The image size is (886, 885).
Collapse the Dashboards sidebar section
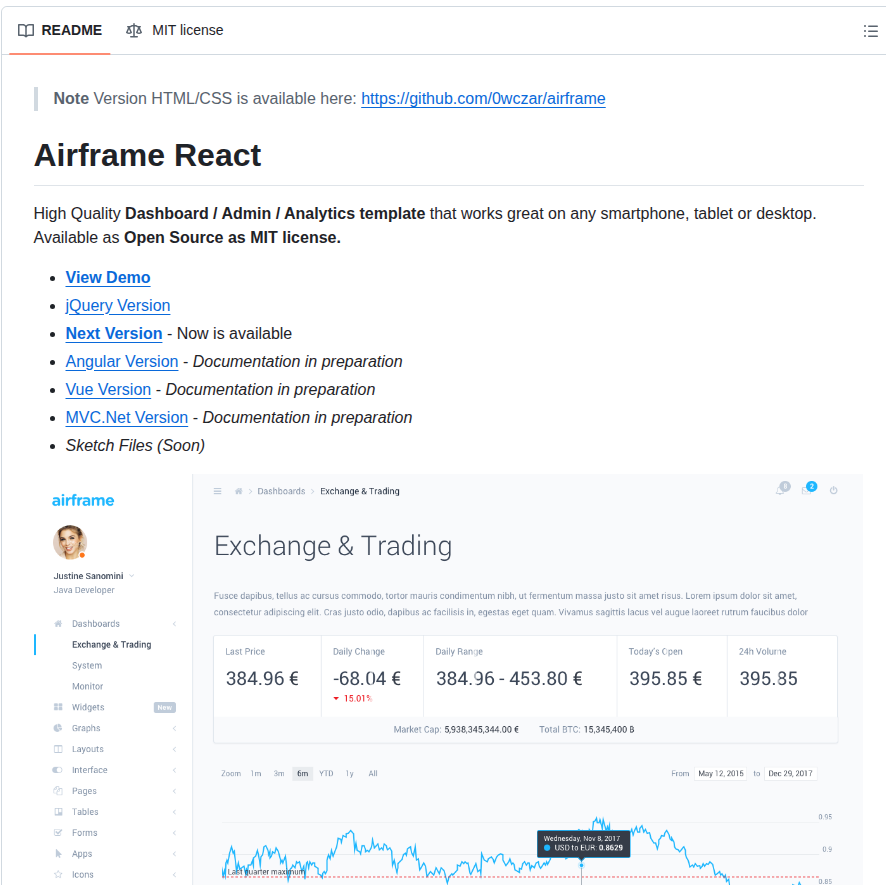click(174, 624)
